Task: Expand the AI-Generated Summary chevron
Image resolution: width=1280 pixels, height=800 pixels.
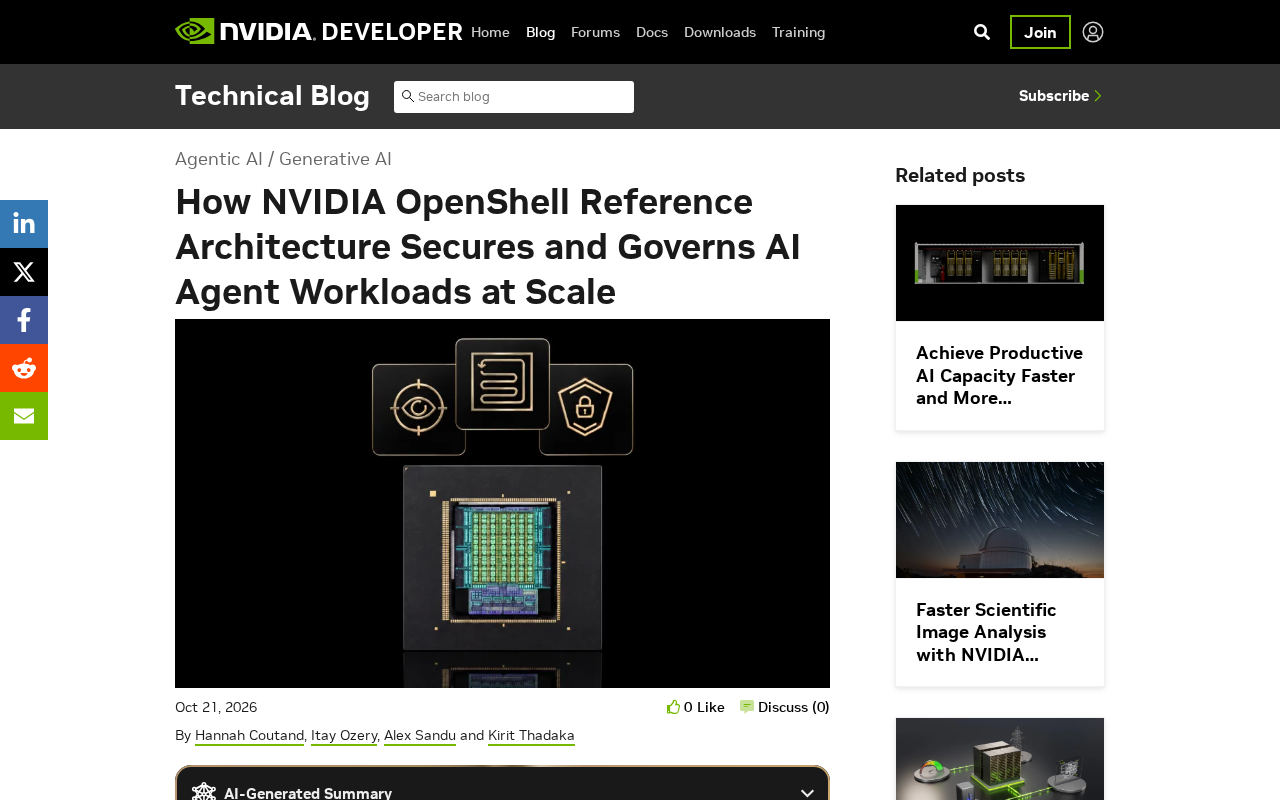Action: (x=808, y=793)
